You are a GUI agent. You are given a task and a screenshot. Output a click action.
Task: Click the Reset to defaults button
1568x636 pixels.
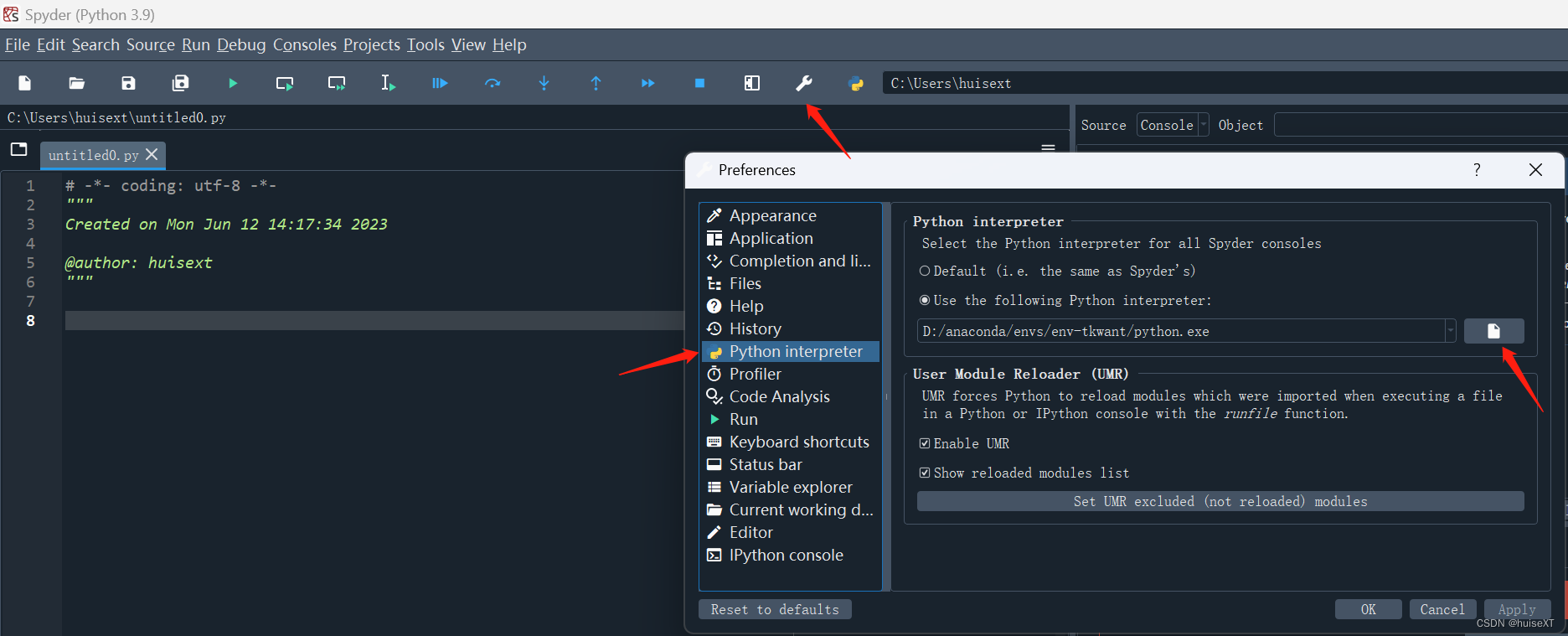click(775, 609)
